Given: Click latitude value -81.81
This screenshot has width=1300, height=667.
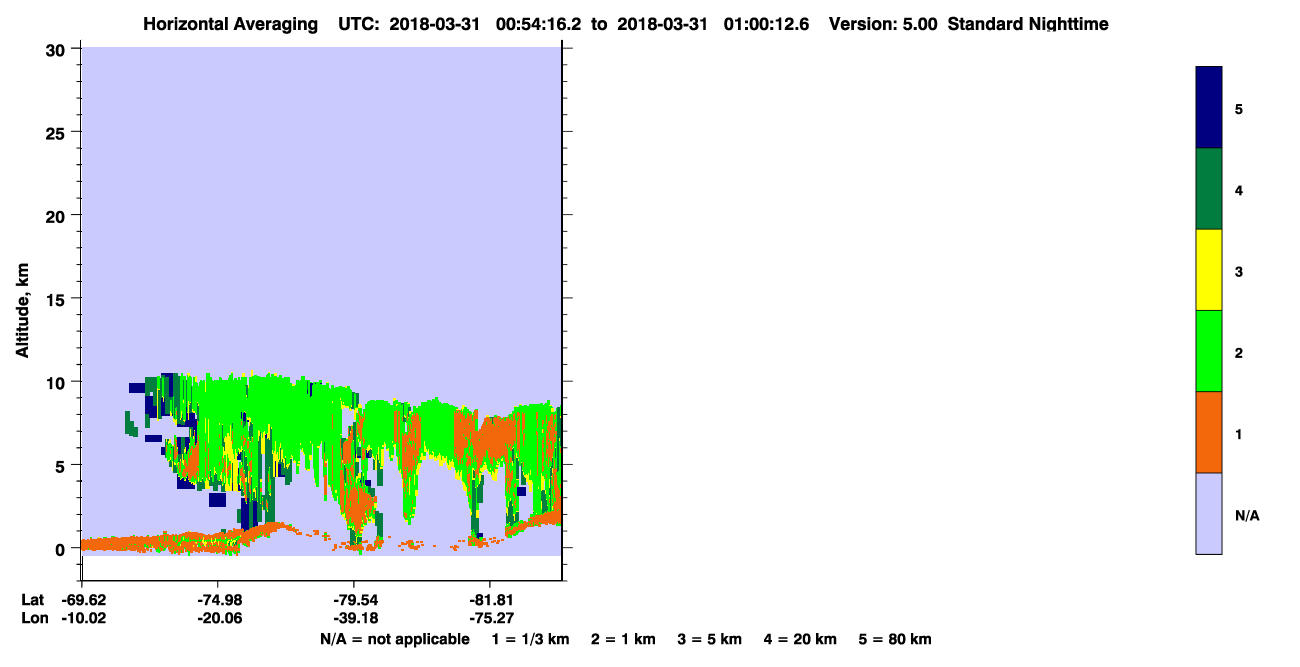Looking at the screenshot, I should click(x=490, y=600).
